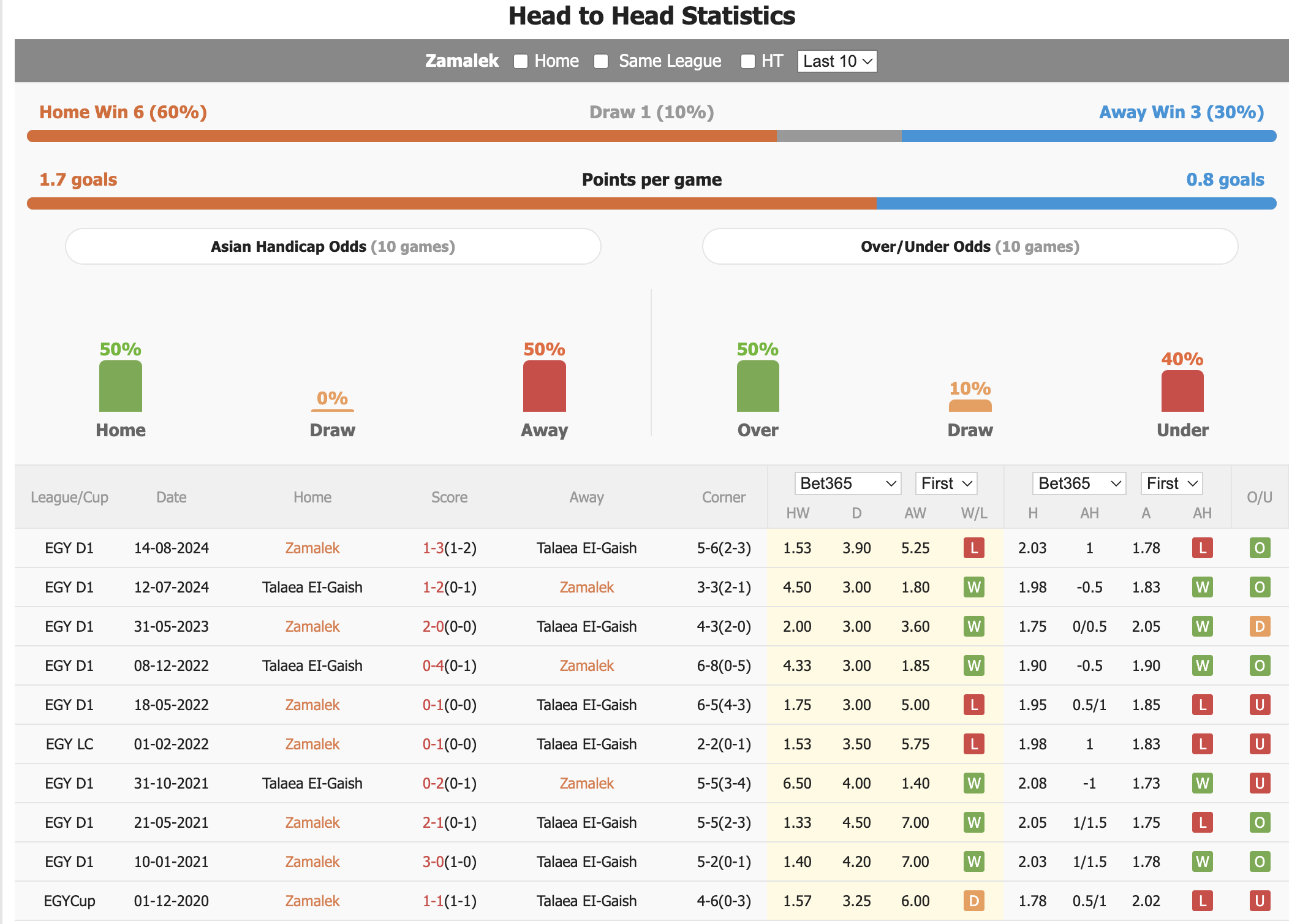Click red L AH badge in 01-12-2020 row
This screenshot has height=924, width=1300.
click(1203, 901)
